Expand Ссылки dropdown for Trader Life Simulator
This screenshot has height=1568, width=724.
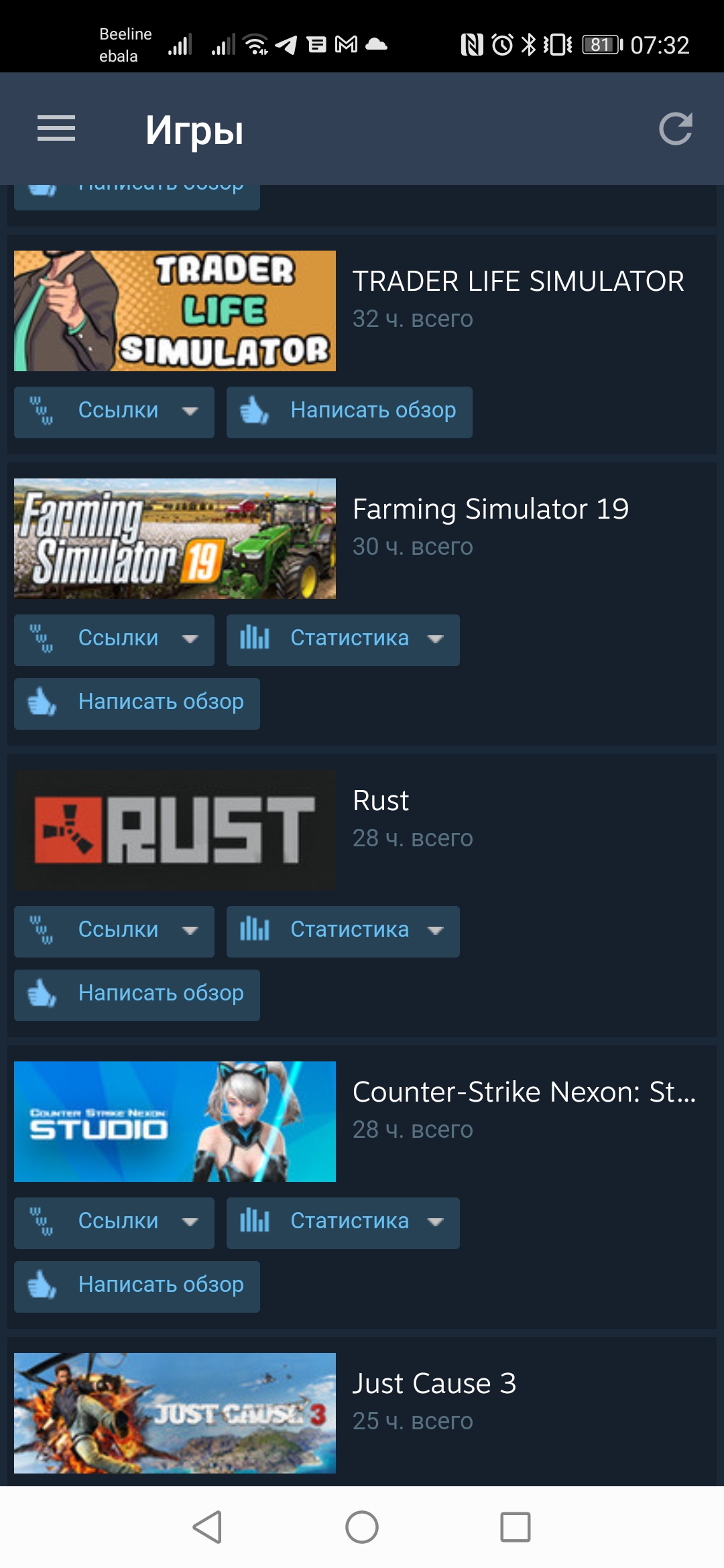[114, 412]
